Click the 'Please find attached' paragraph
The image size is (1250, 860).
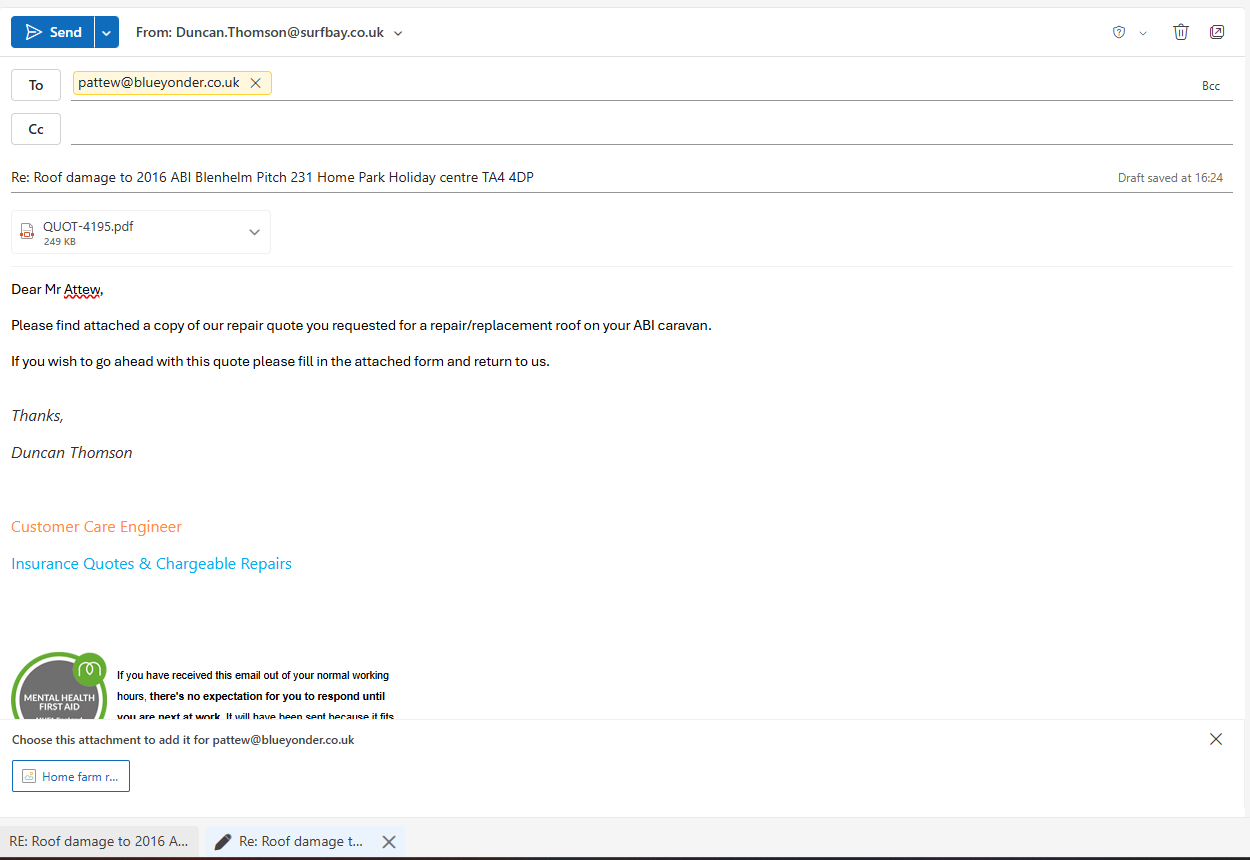point(361,325)
